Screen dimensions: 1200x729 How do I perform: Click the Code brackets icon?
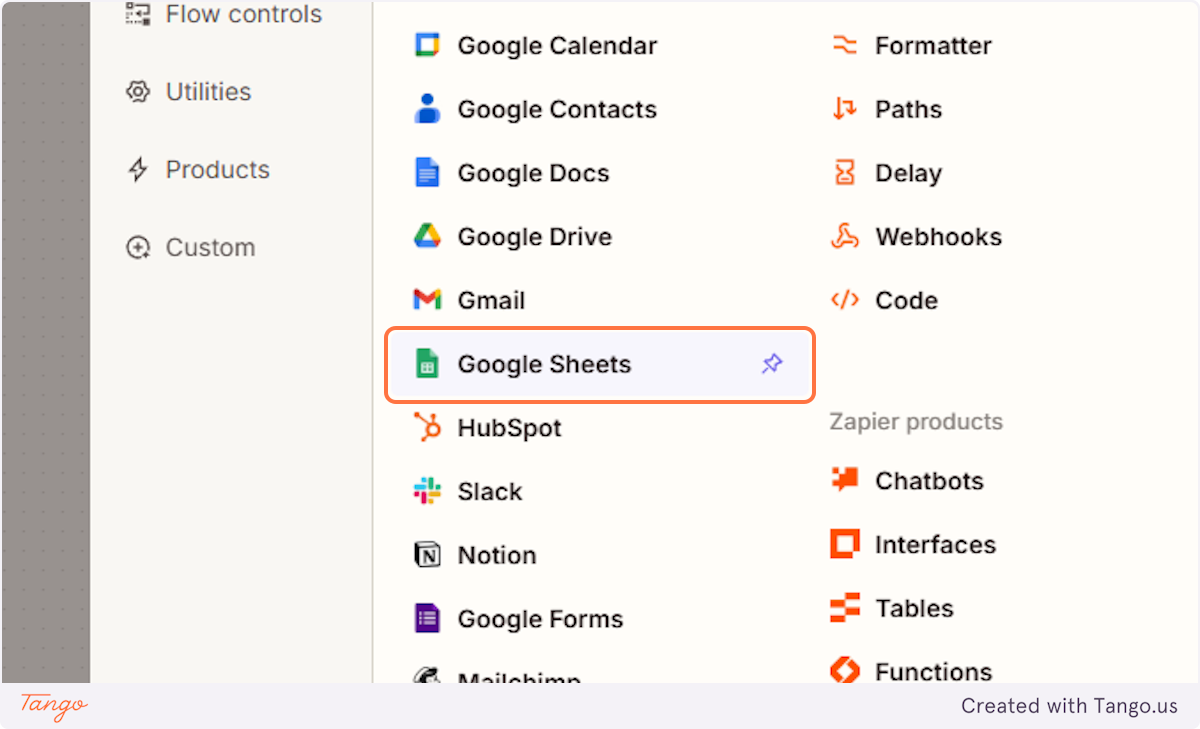coord(845,300)
